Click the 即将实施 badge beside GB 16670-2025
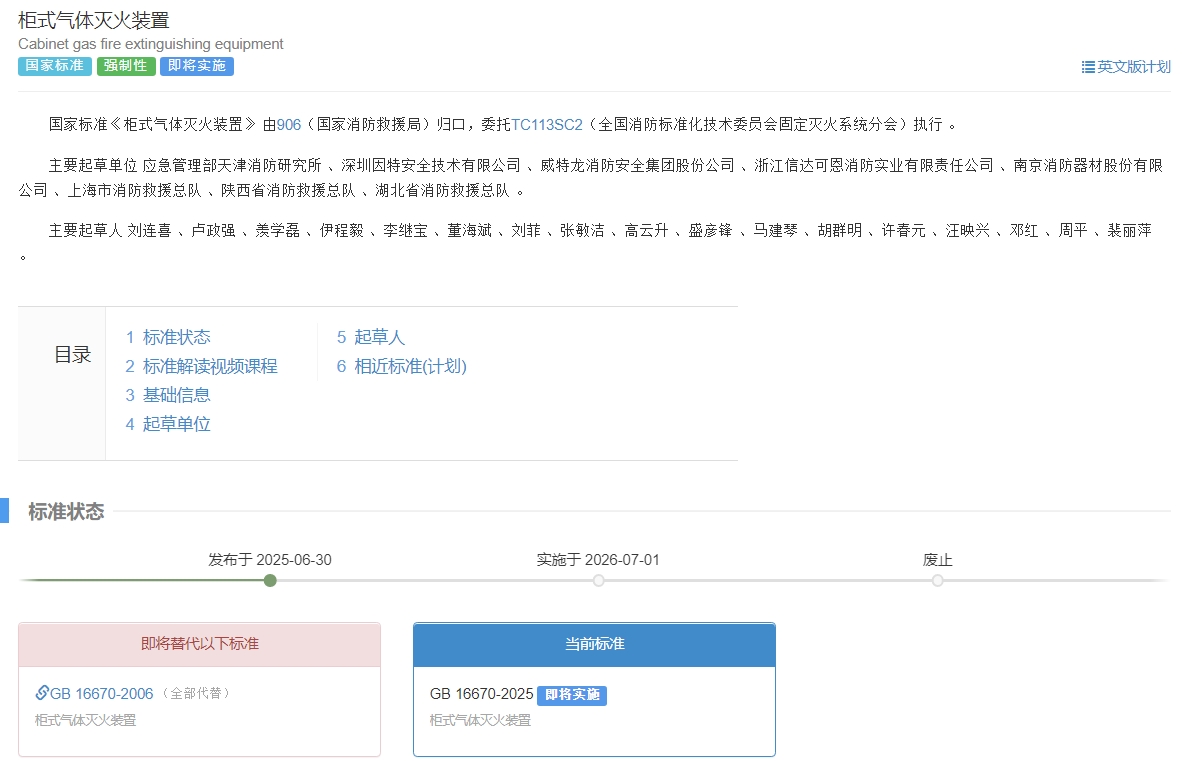 click(x=572, y=695)
